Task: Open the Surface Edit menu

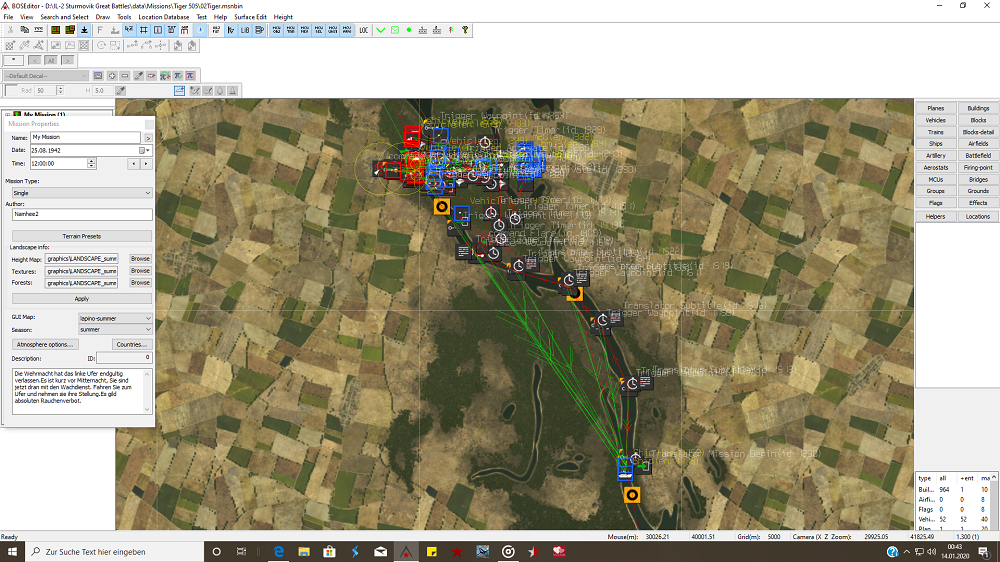Action: [250, 17]
